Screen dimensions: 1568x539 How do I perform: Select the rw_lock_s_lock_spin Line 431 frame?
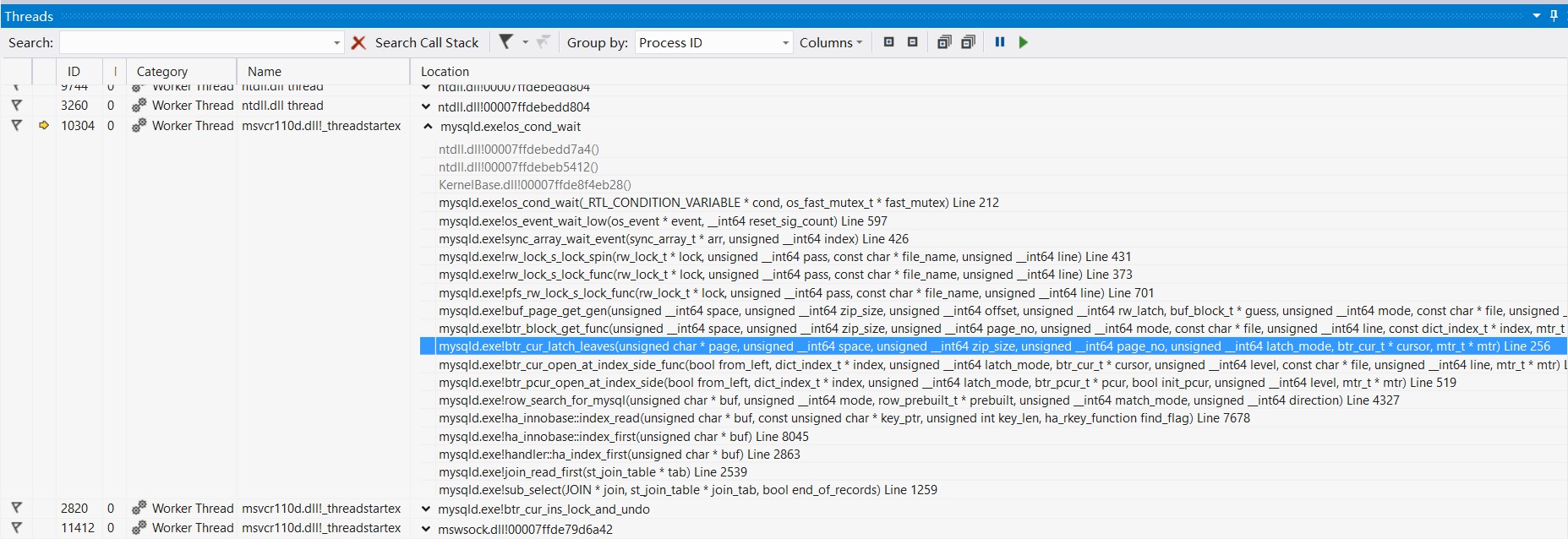click(784, 257)
